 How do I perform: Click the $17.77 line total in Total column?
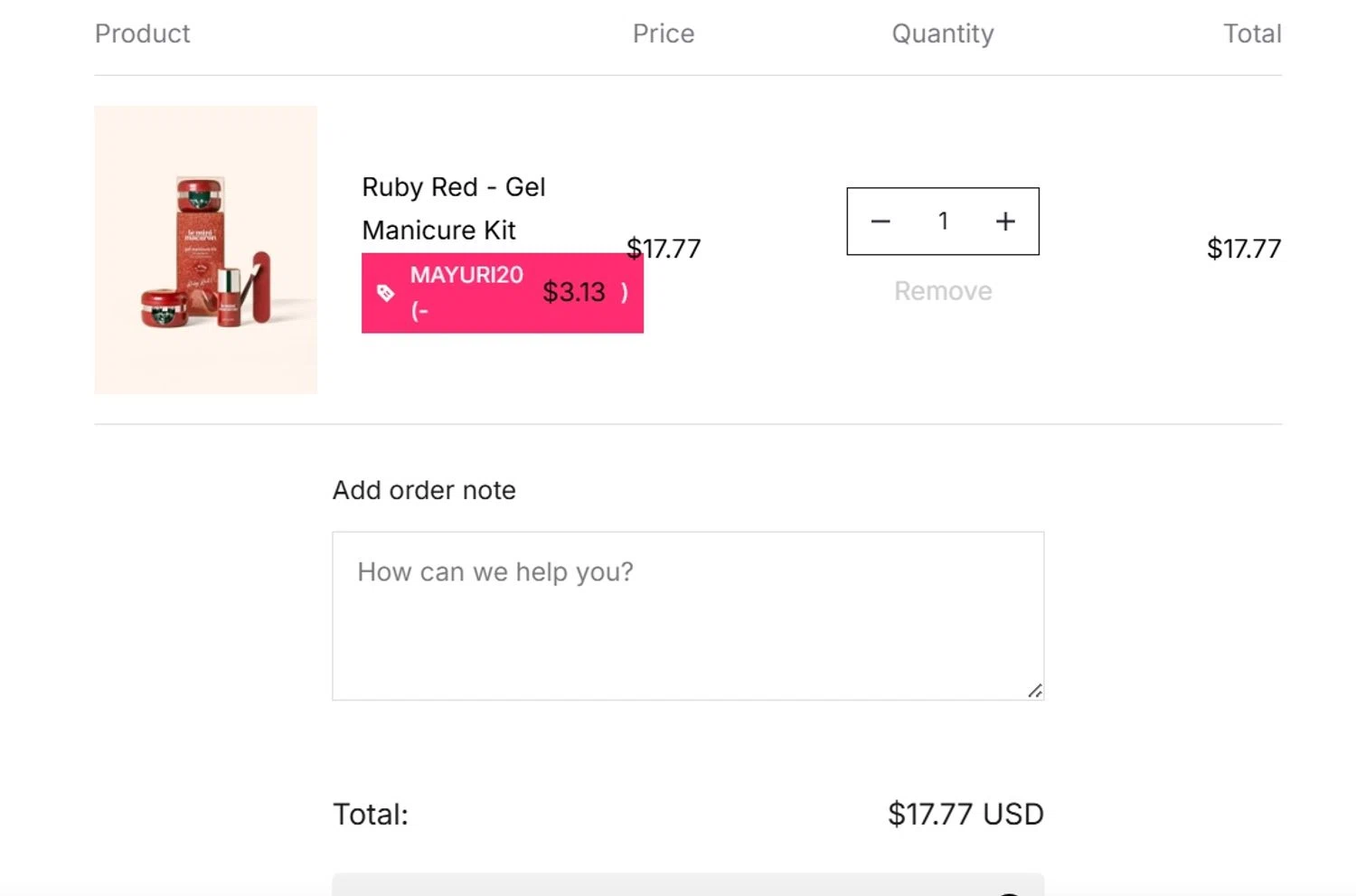[x=1244, y=249]
